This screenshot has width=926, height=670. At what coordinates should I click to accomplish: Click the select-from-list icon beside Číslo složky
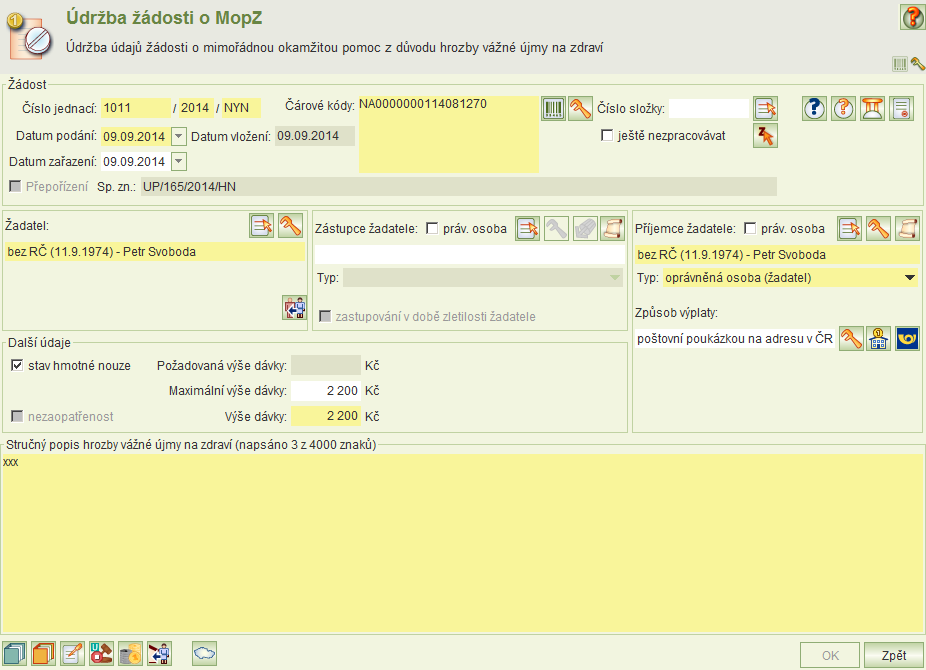(765, 109)
